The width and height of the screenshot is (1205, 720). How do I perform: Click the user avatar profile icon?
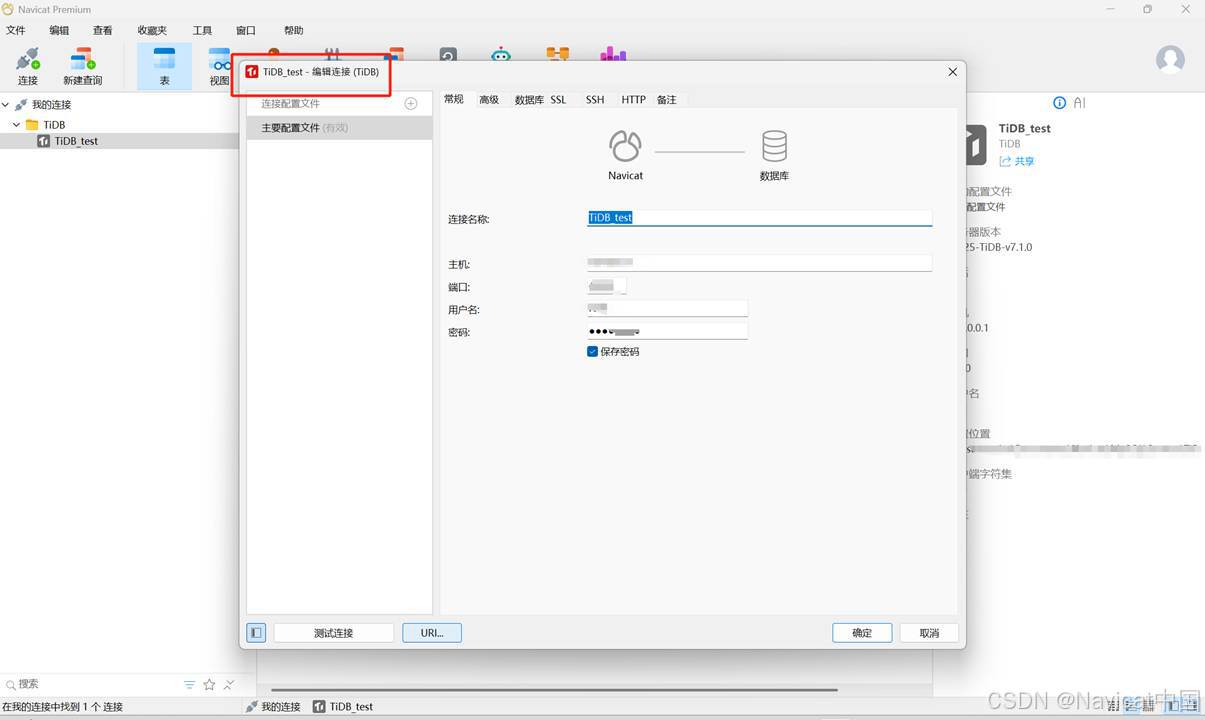pyautogui.click(x=1170, y=59)
